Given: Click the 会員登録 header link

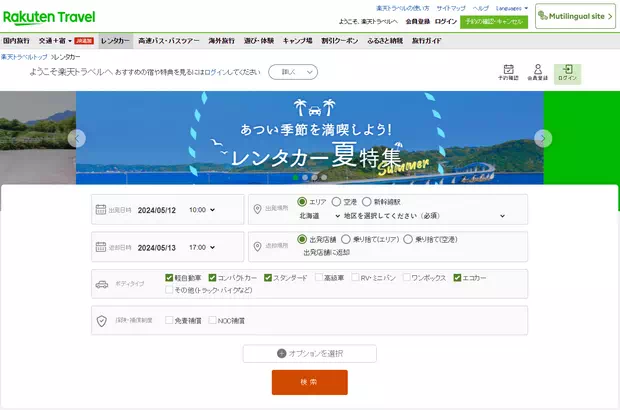Looking at the screenshot, I should (x=418, y=21).
